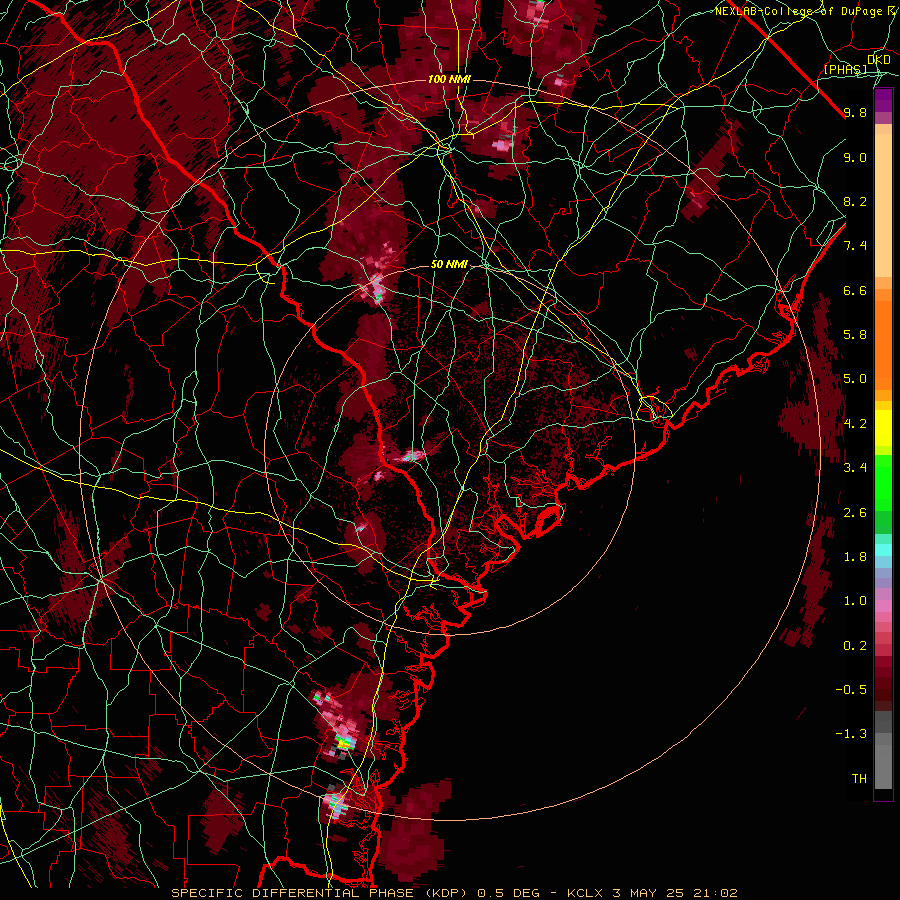Pick the yellow segment of the color bar
The image size is (900, 900).
[x=883, y=428]
